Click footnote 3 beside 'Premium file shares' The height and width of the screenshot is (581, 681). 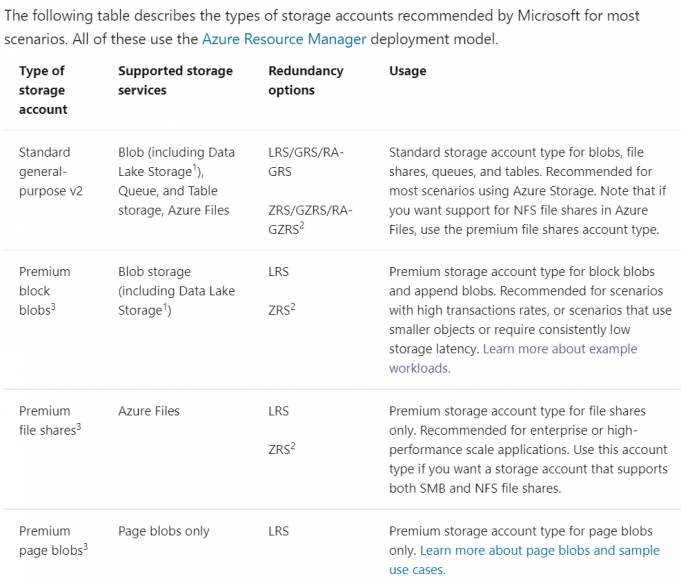(x=77, y=427)
